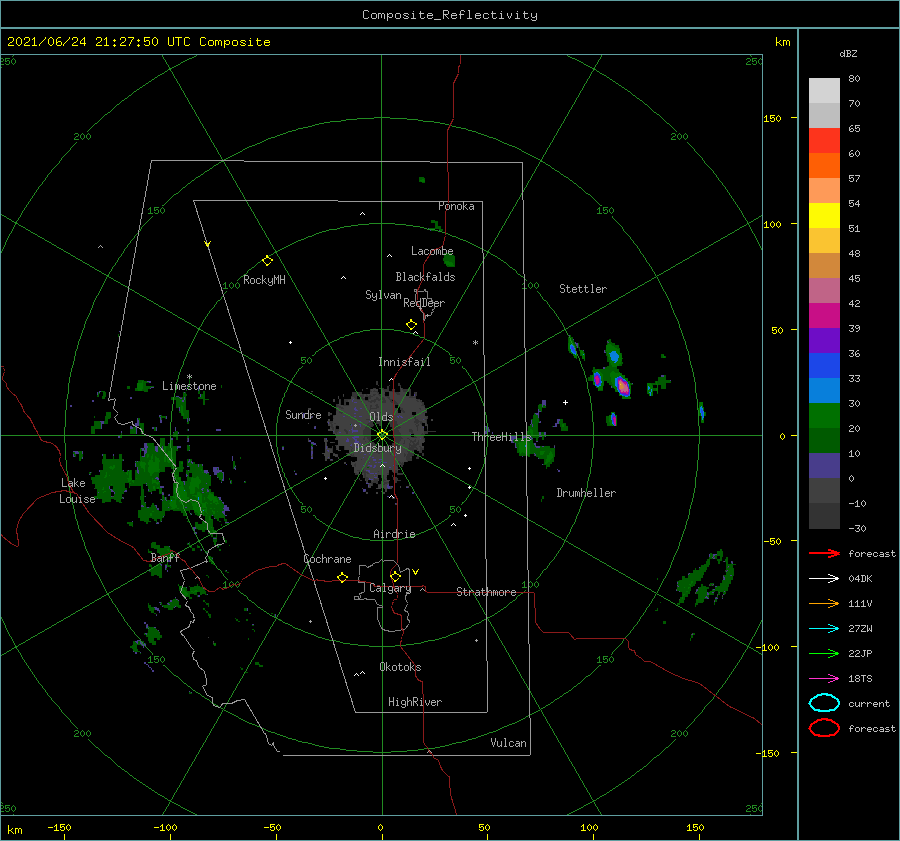Image resolution: width=900 pixels, height=841 pixels.
Task: Click the Calgary city label
Action: [x=390, y=588]
